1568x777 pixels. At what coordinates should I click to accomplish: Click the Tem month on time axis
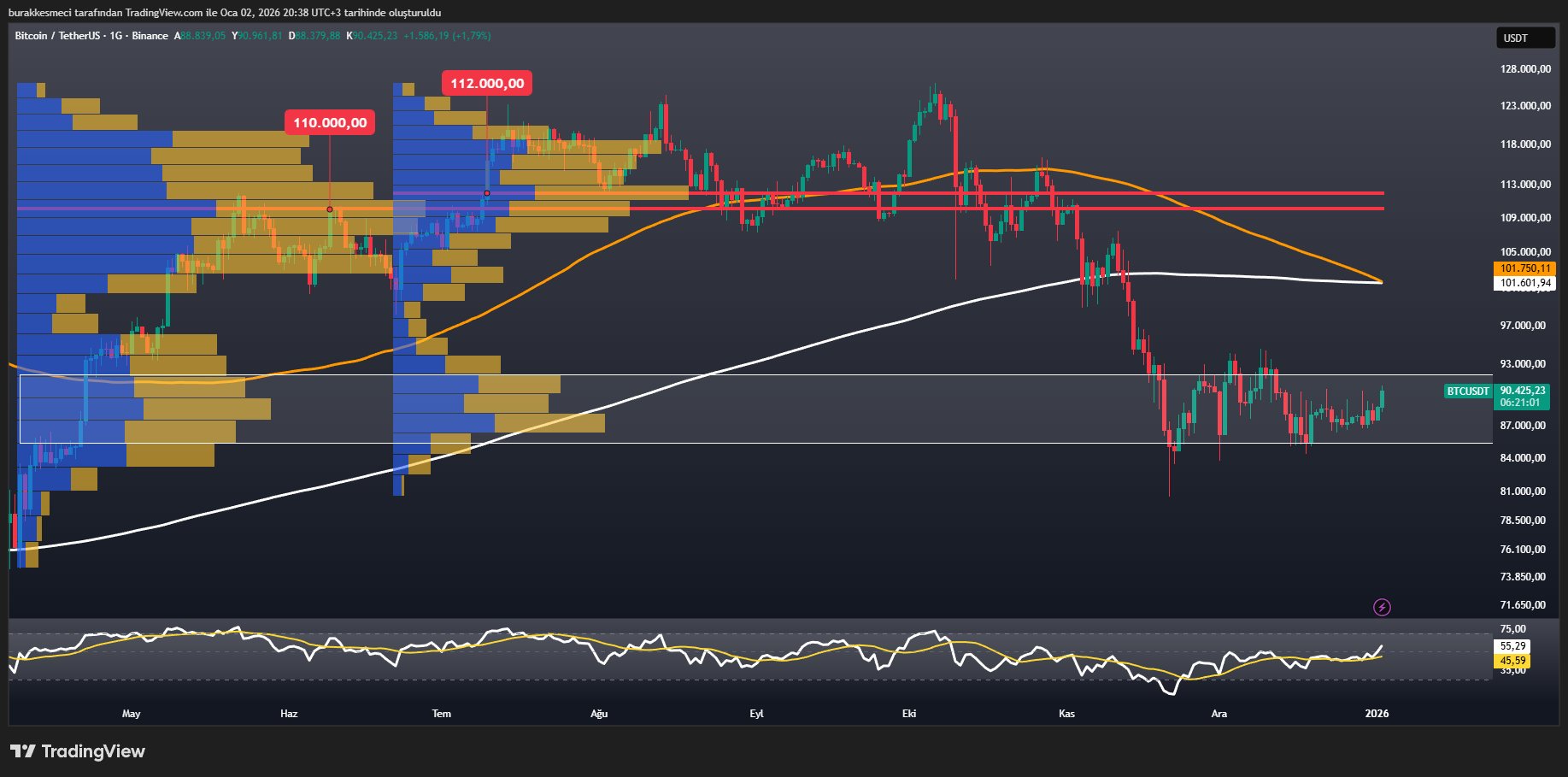(441, 714)
